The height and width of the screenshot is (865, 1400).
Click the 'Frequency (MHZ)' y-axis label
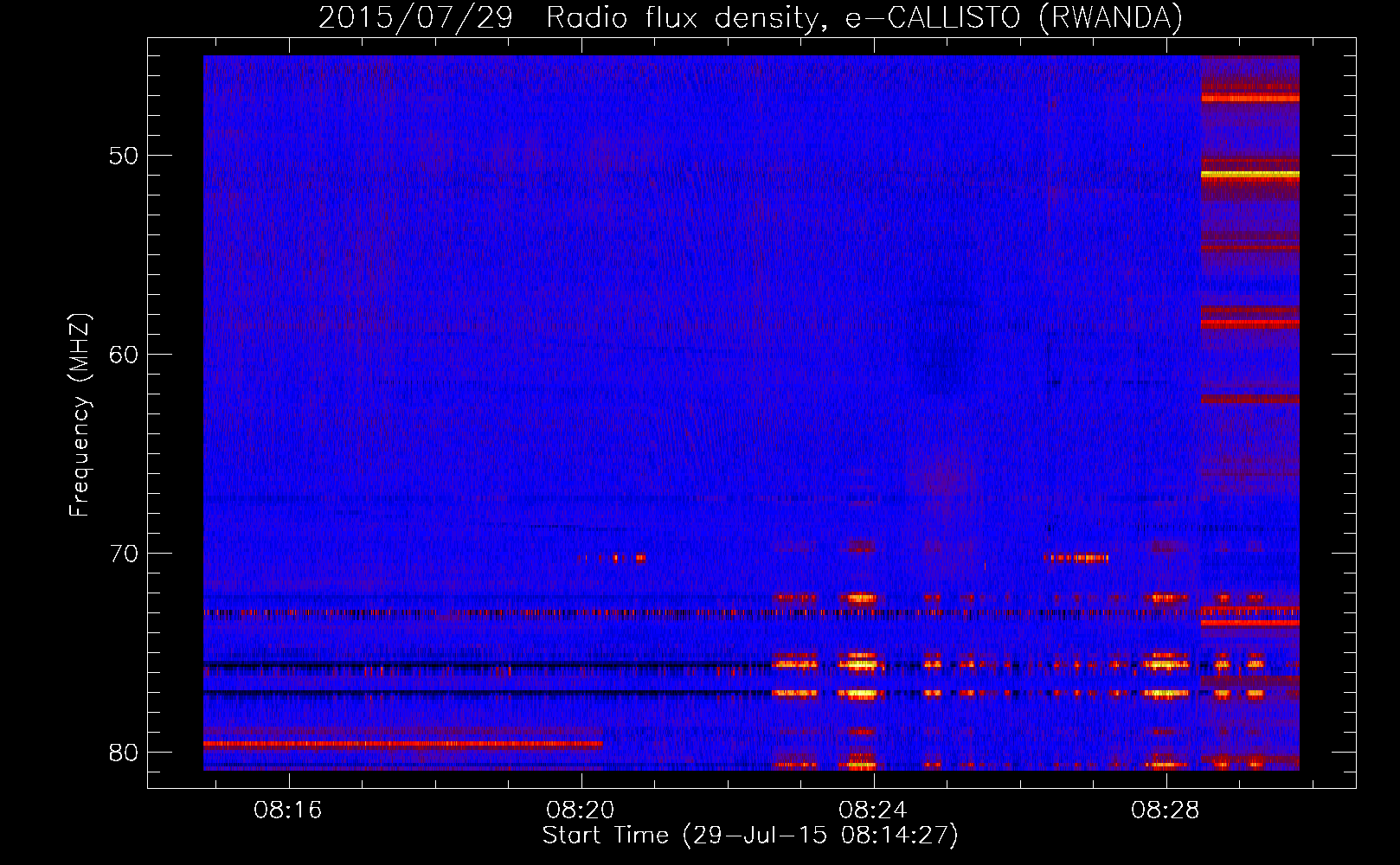click(x=79, y=416)
